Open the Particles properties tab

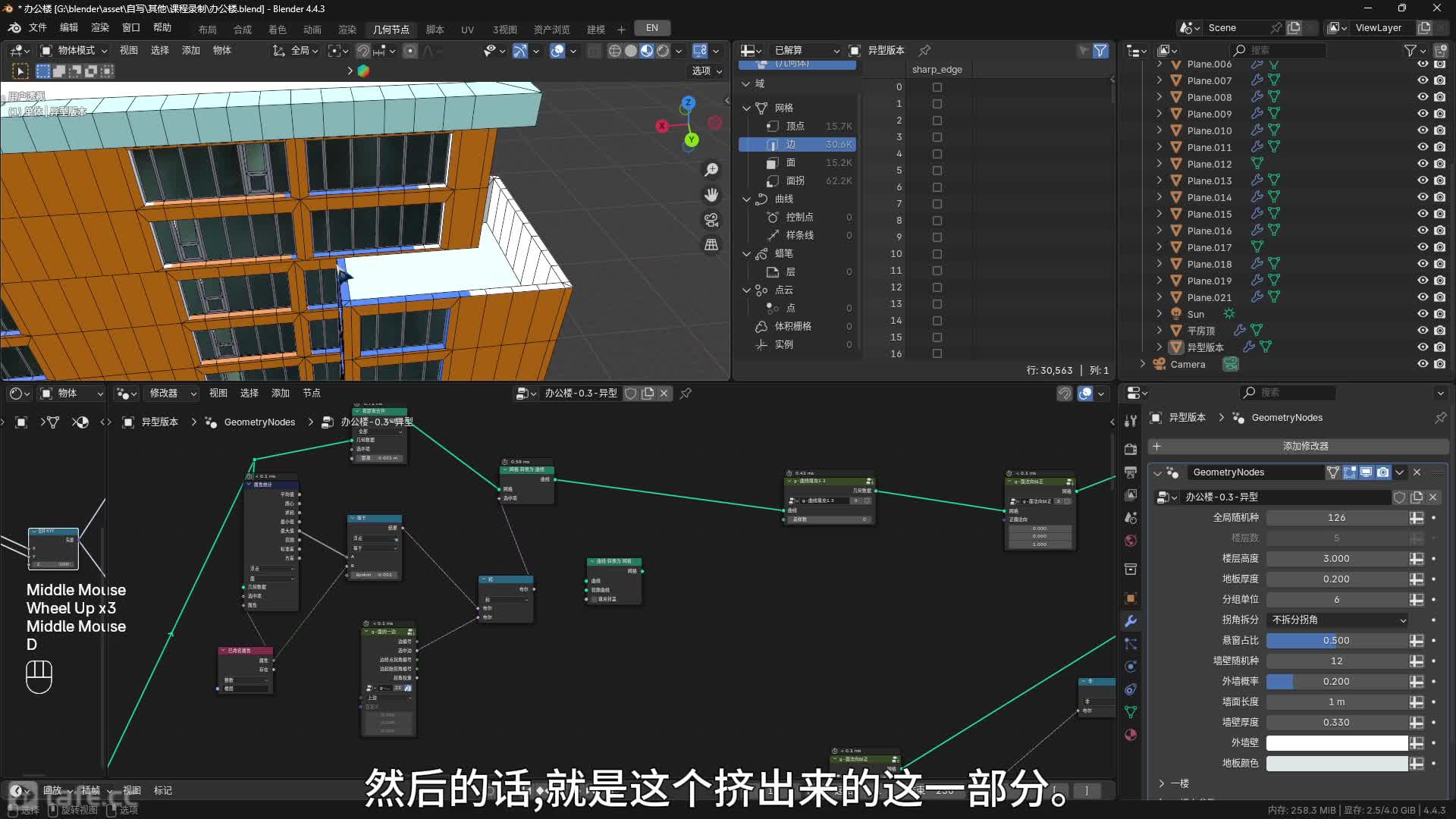pos(1131,644)
